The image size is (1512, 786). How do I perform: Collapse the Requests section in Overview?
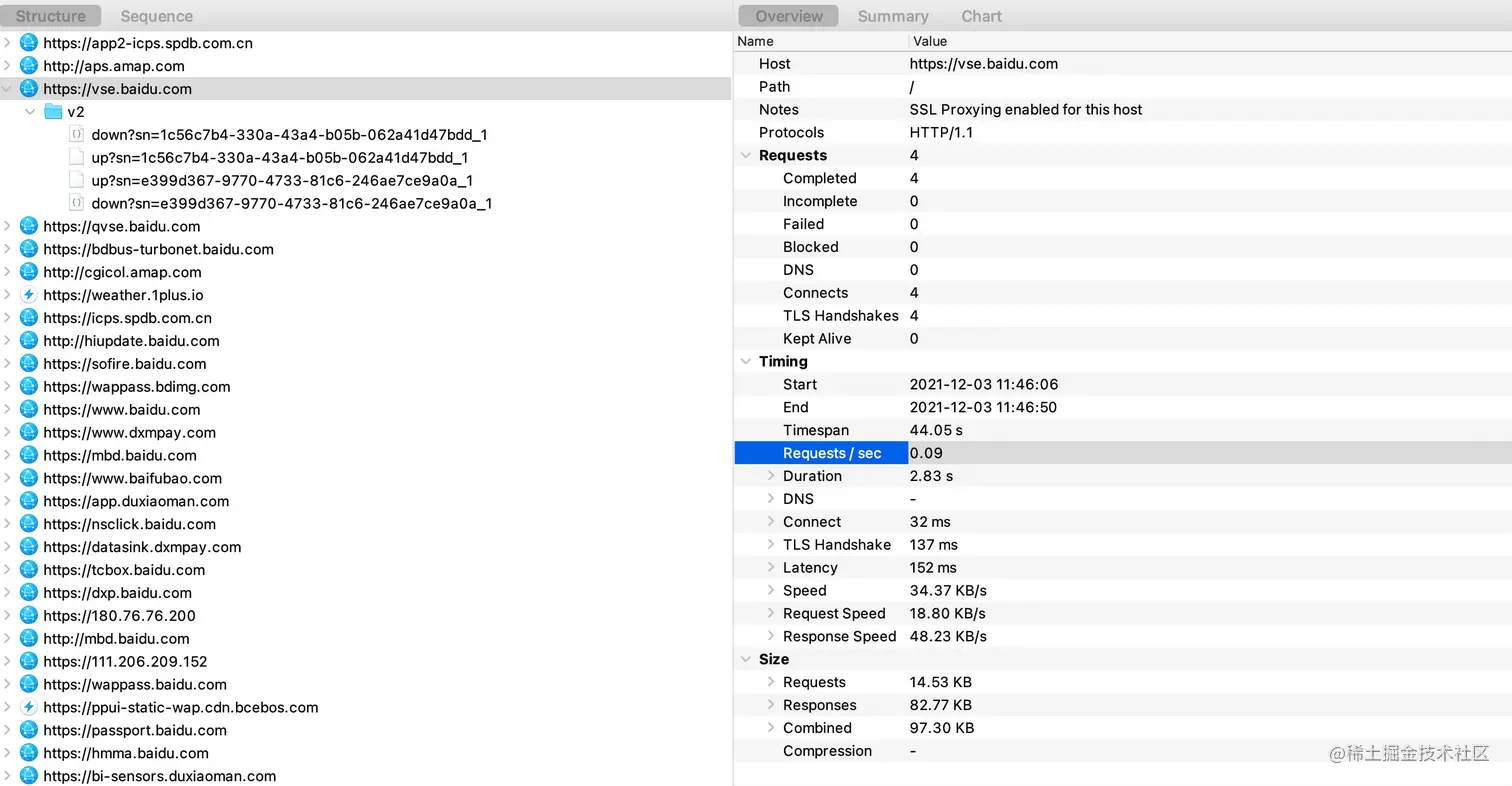(745, 155)
